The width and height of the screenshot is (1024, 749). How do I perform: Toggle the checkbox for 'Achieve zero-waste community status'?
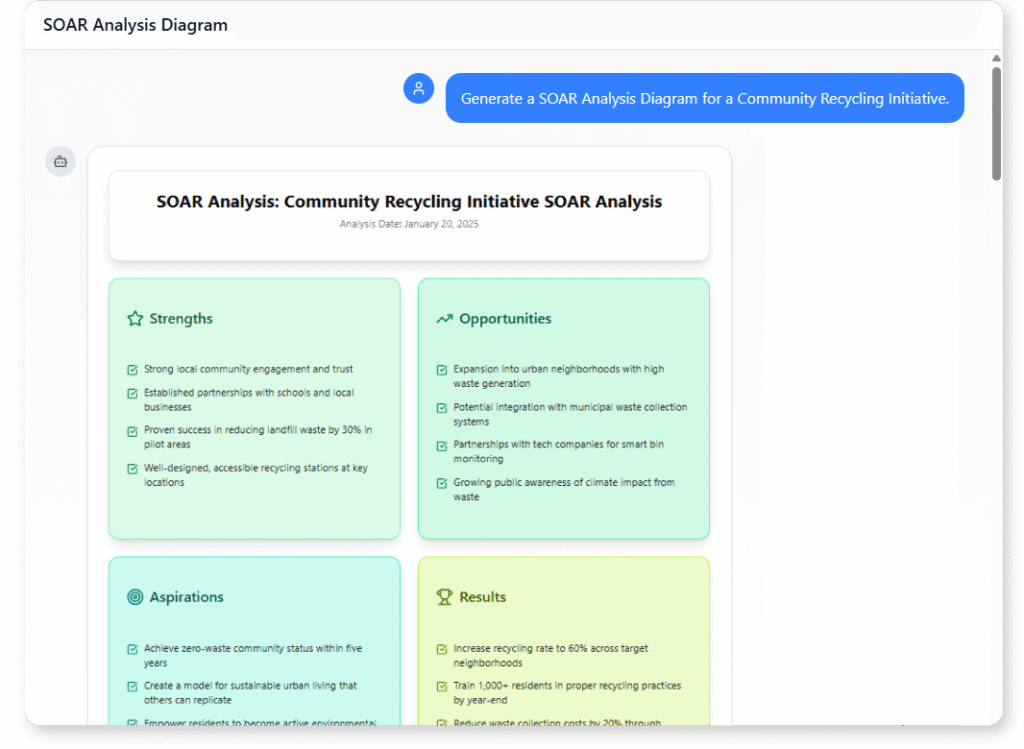coord(132,648)
